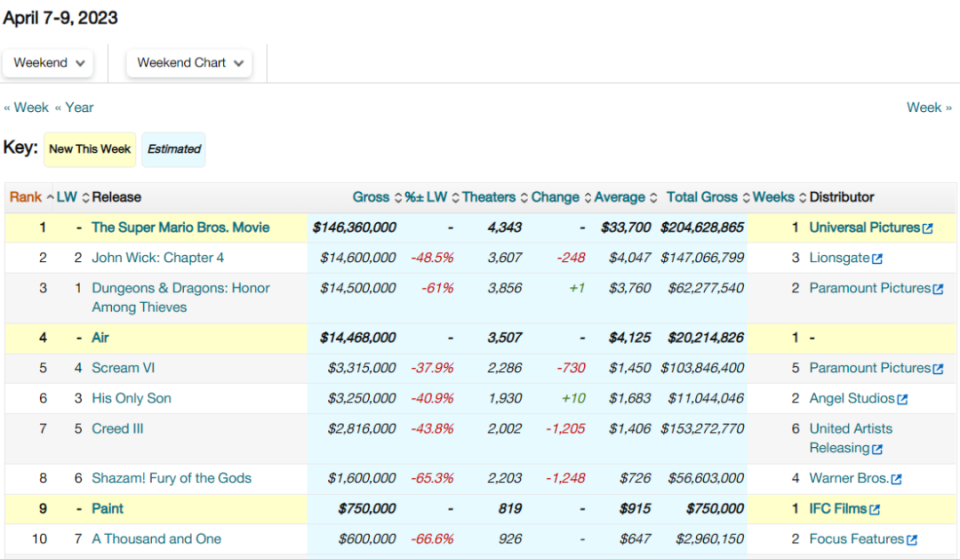Click external link icon beside Lionsgate
The width and height of the screenshot is (960, 559).
point(877,259)
